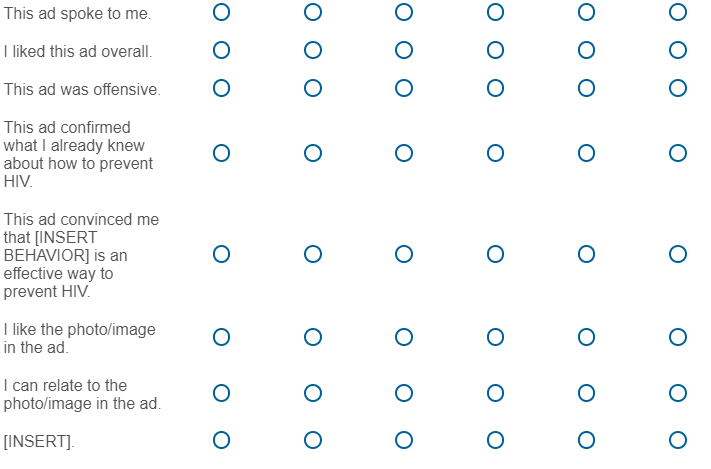Mark sixth option for '[INSERT BEHAVIOR] is an effective way'
Screen dimensions: 711x469
click(678, 254)
